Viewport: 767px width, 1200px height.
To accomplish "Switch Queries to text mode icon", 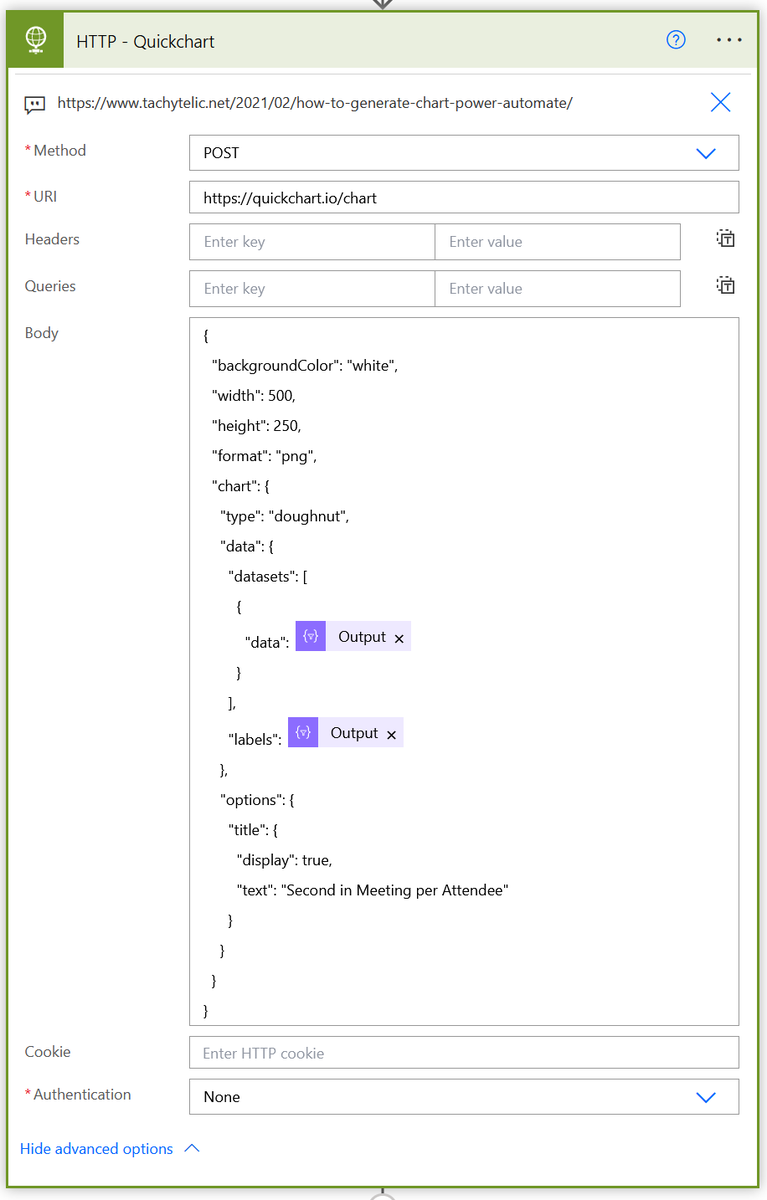I will [725, 286].
